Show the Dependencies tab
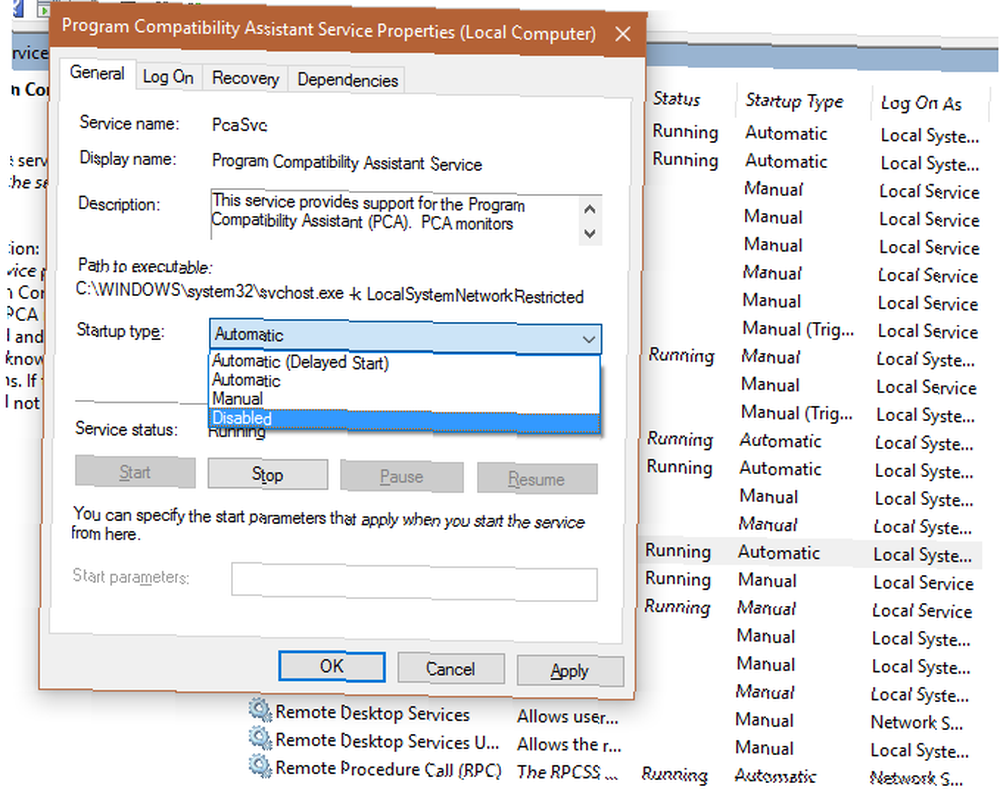The height and width of the screenshot is (796, 1000). coord(348,80)
